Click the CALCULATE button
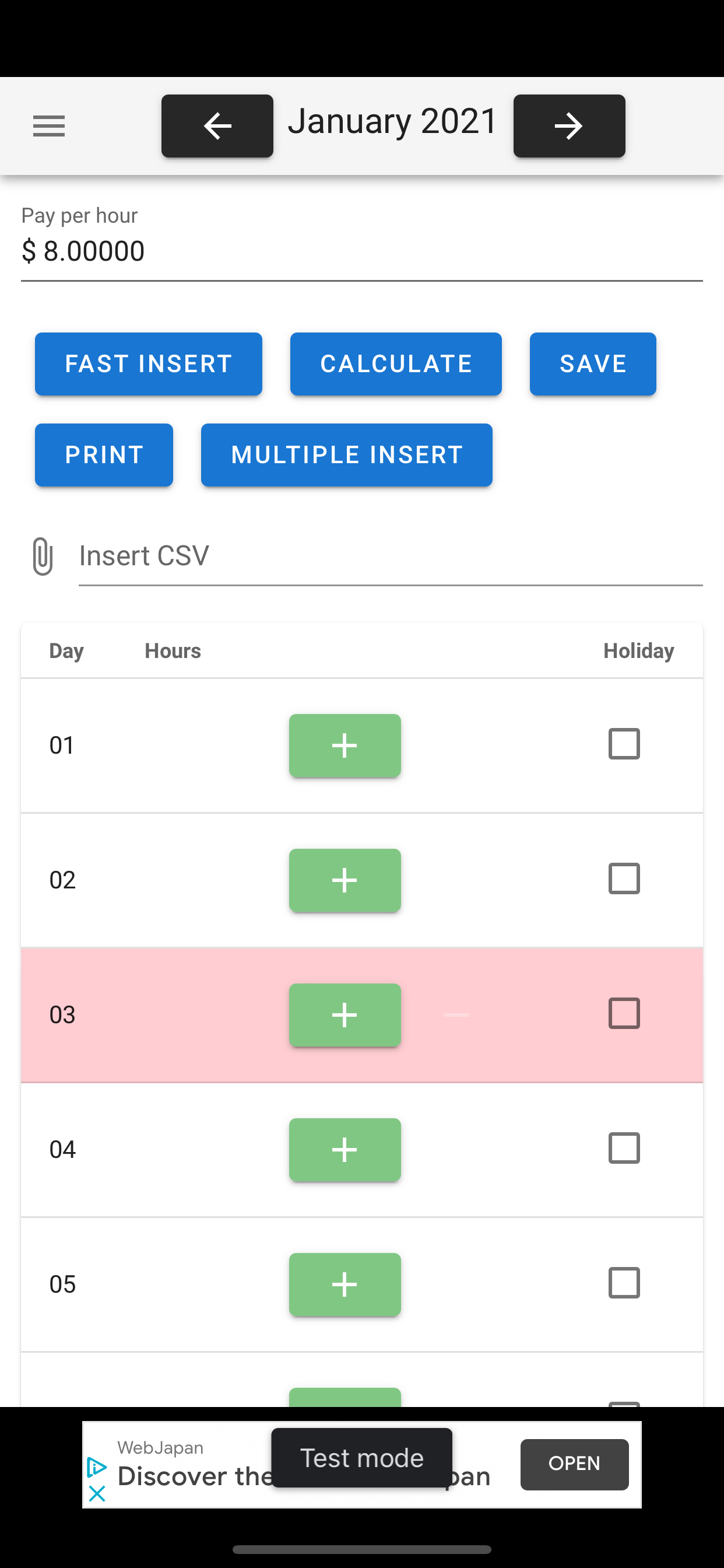724x1568 pixels. click(x=395, y=364)
